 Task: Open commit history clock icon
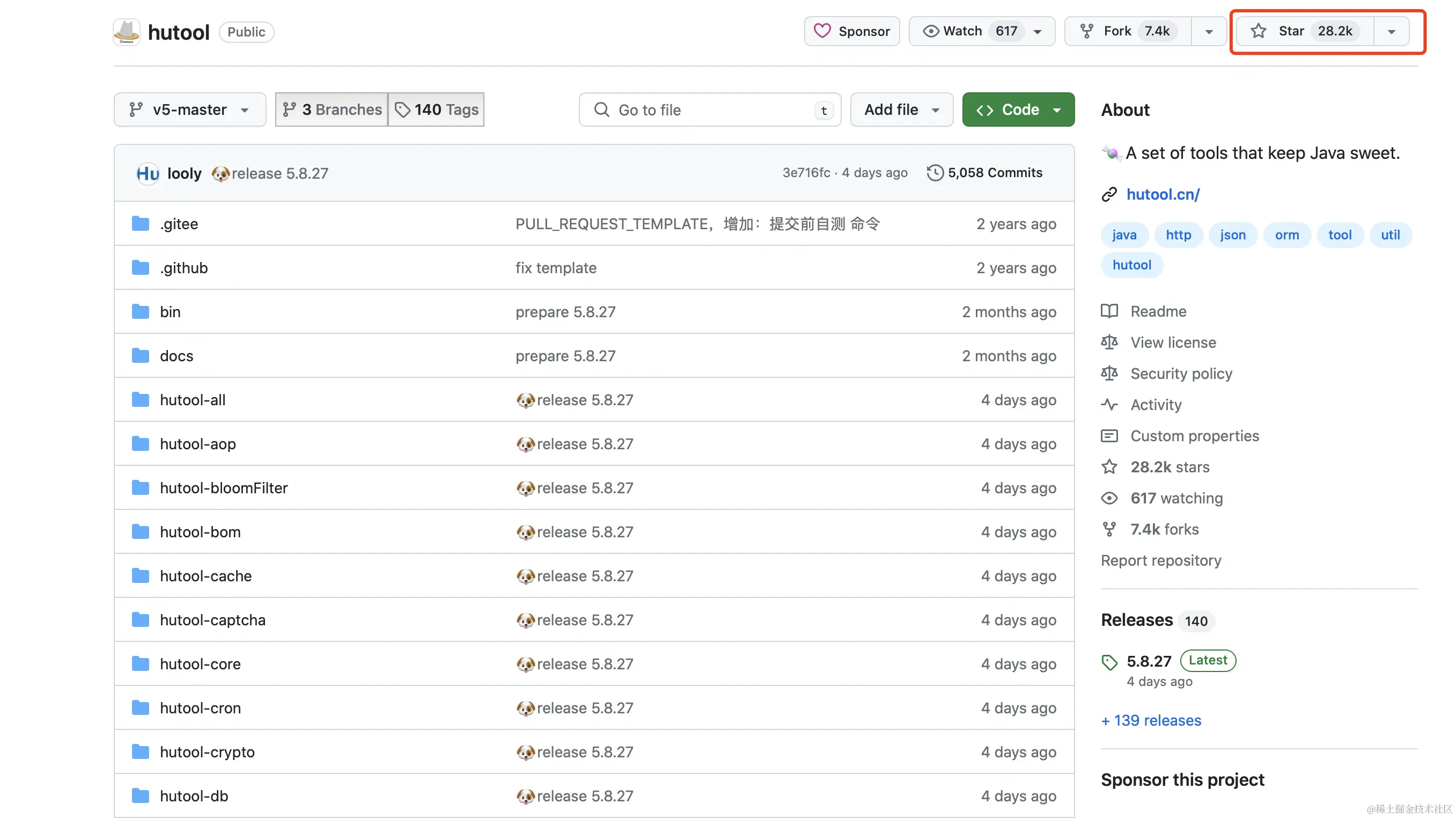pos(935,172)
